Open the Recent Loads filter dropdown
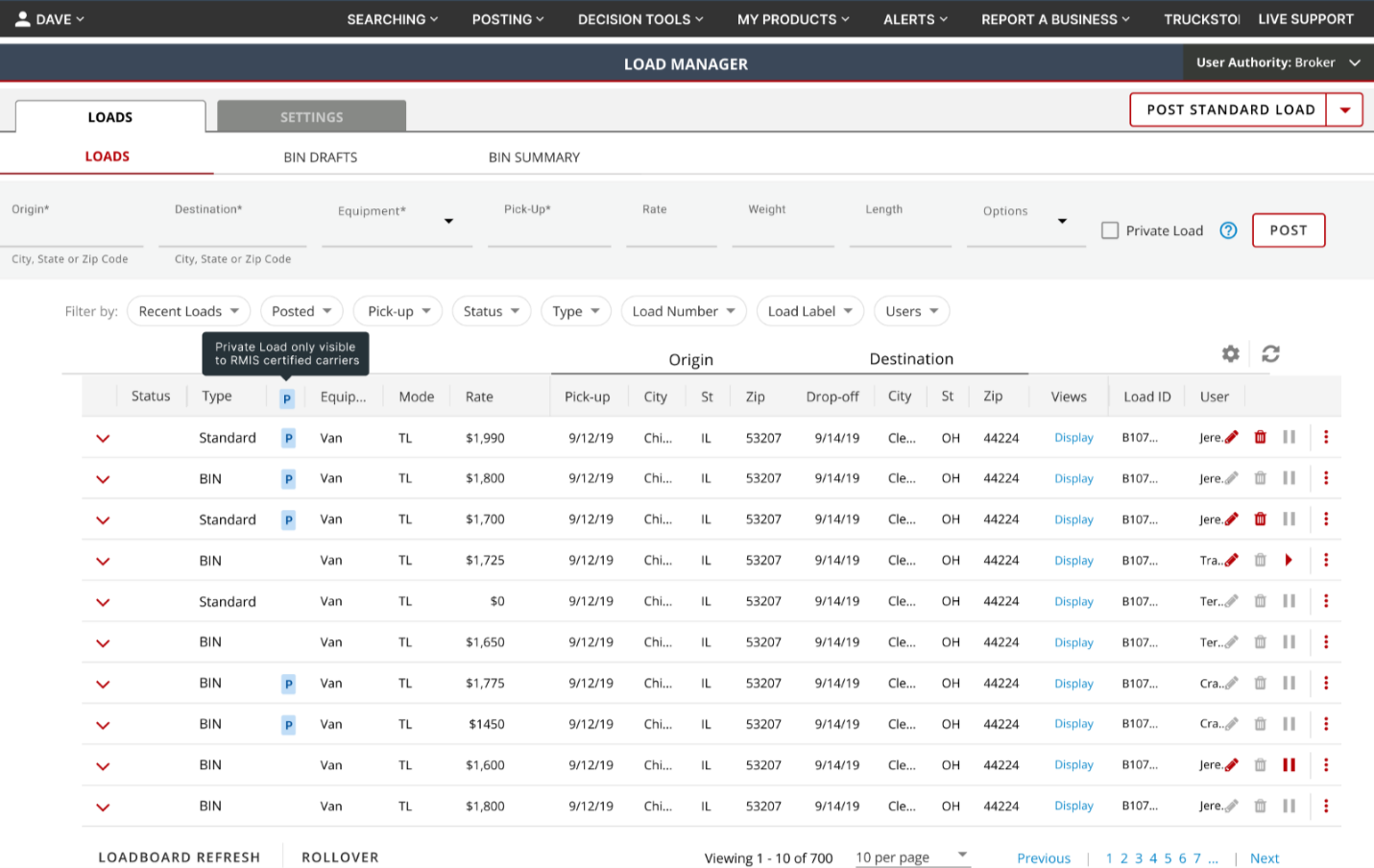The image size is (1374, 868). click(189, 311)
